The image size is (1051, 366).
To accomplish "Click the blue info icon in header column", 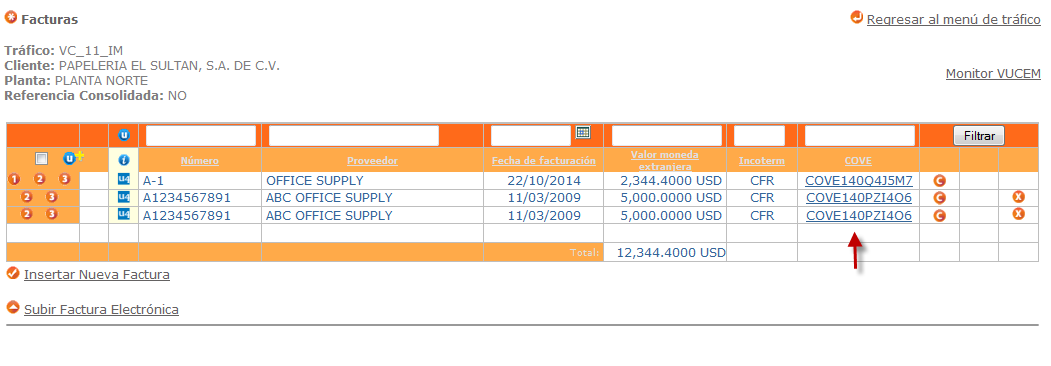I will click(123, 161).
